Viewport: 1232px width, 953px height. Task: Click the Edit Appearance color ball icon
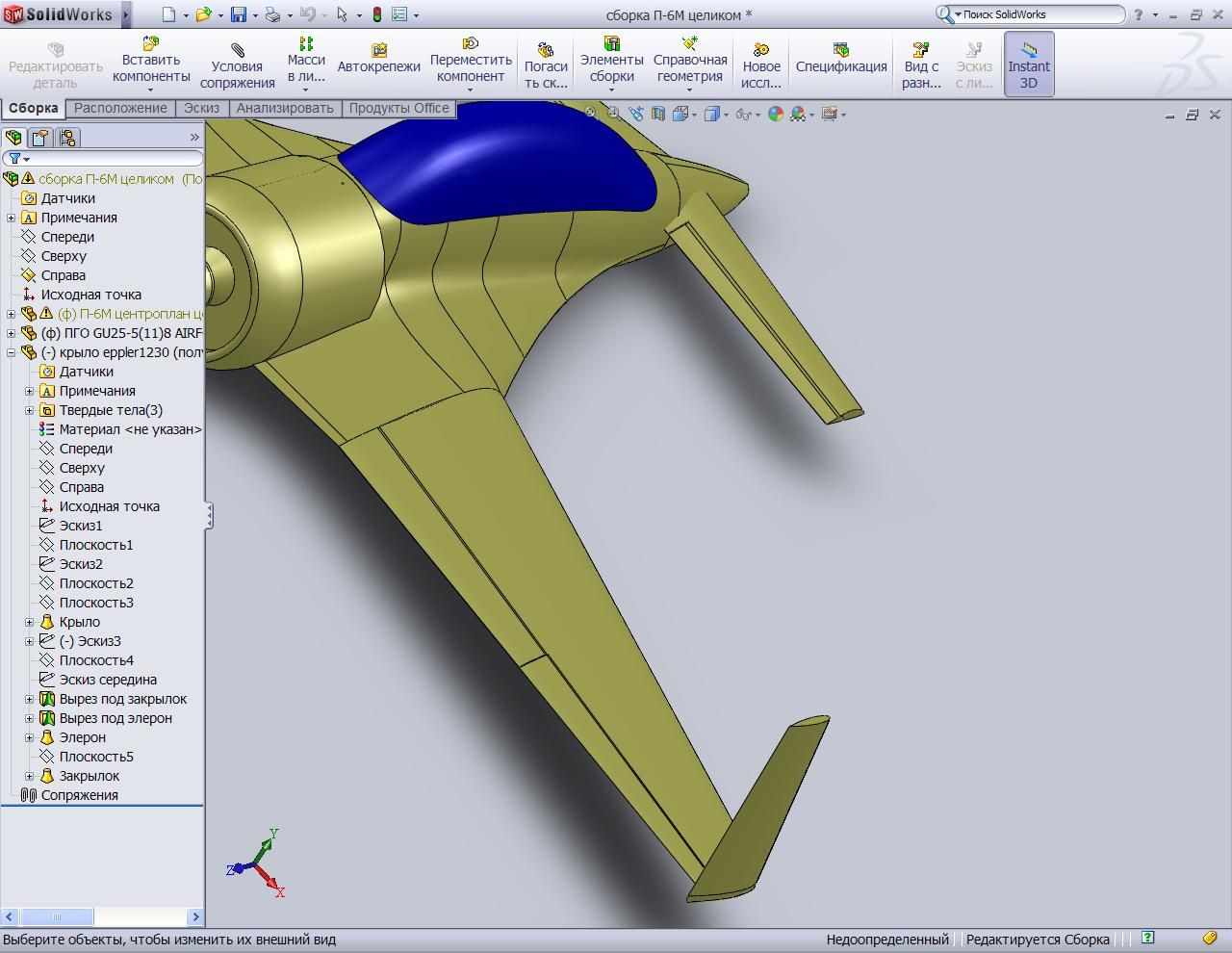(775, 114)
